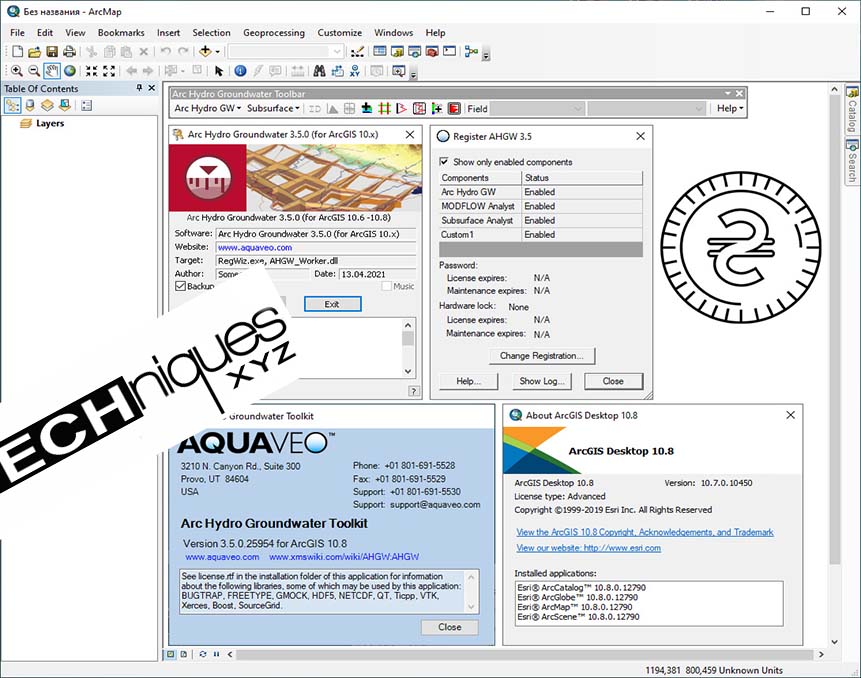Image resolution: width=861 pixels, height=678 pixels.
Task: Click the Print icon in Standard toolbar
Action: click(x=69, y=52)
